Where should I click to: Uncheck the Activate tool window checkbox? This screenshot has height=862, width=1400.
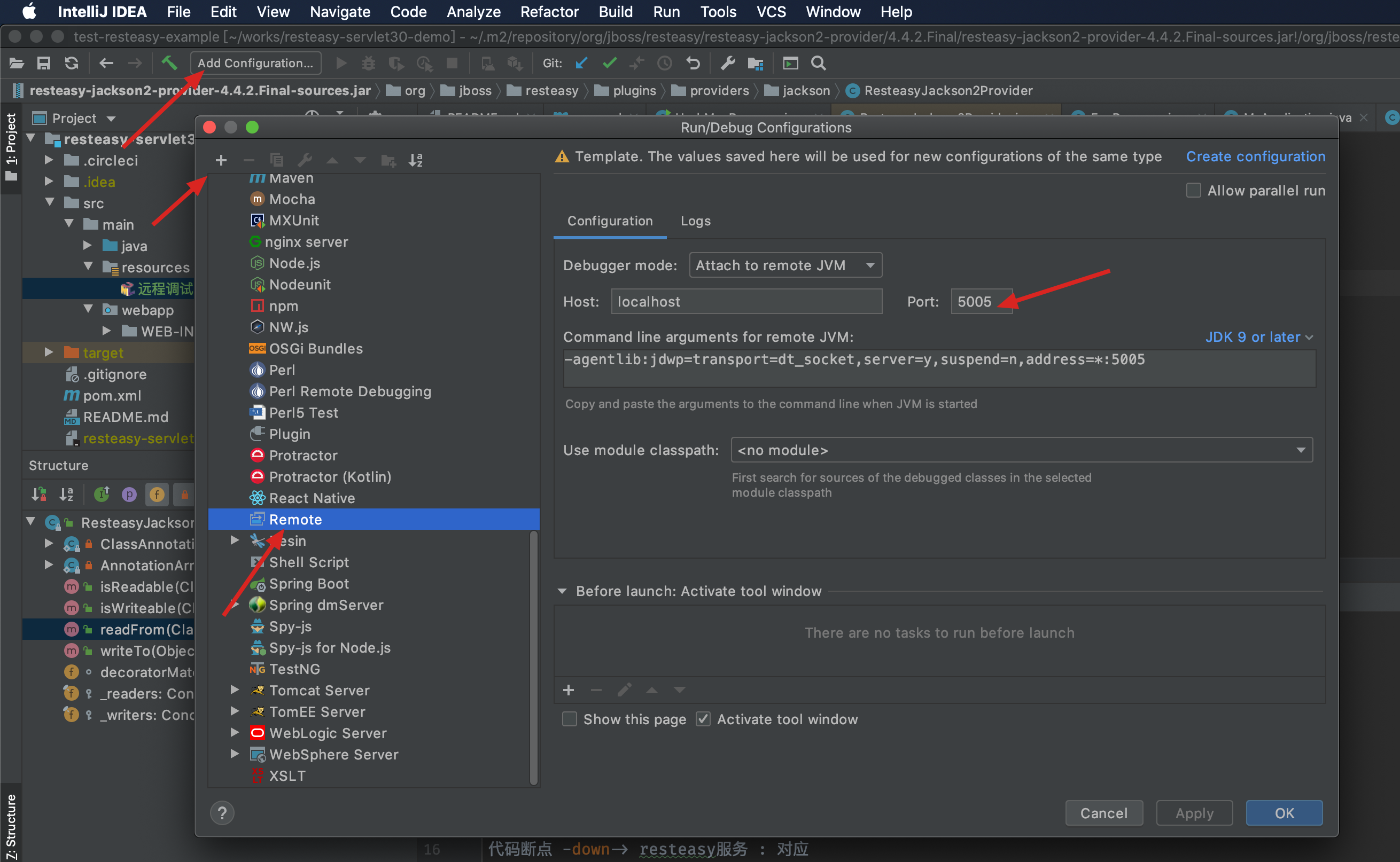[703, 719]
